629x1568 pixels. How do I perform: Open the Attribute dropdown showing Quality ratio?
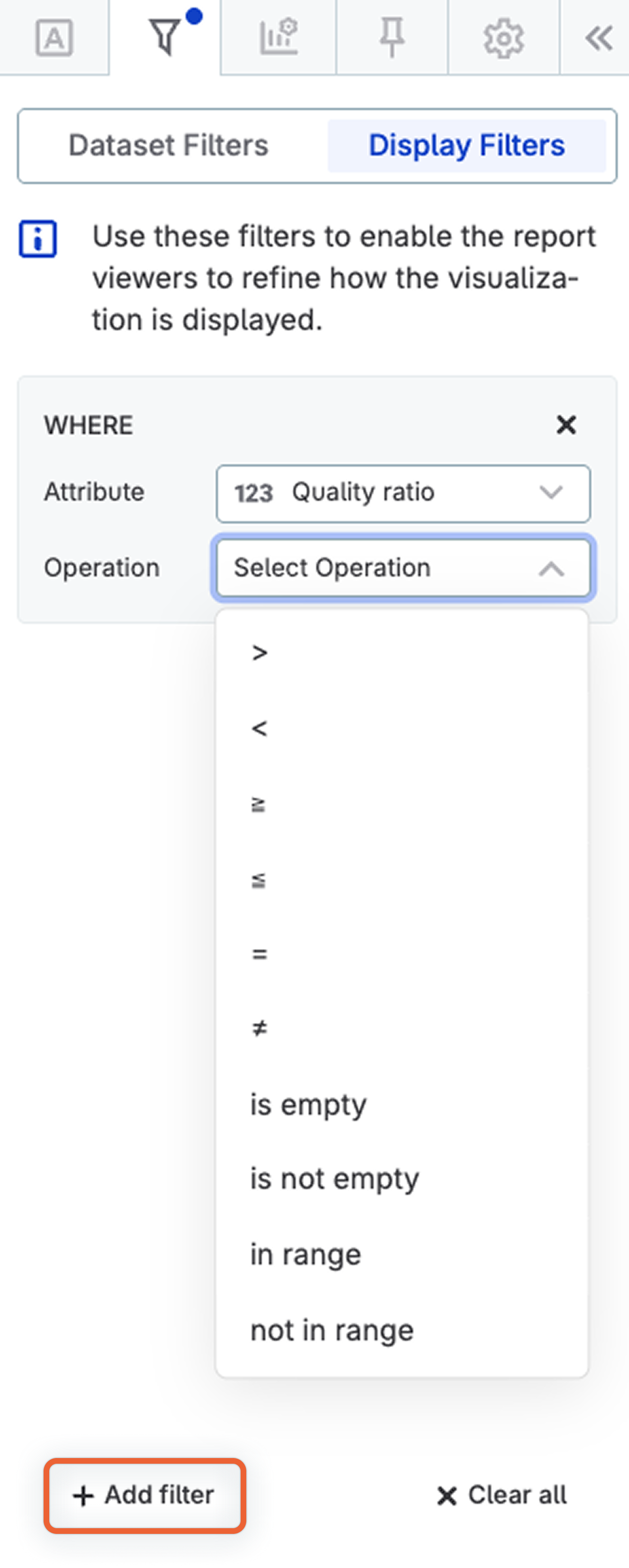pos(404,493)
